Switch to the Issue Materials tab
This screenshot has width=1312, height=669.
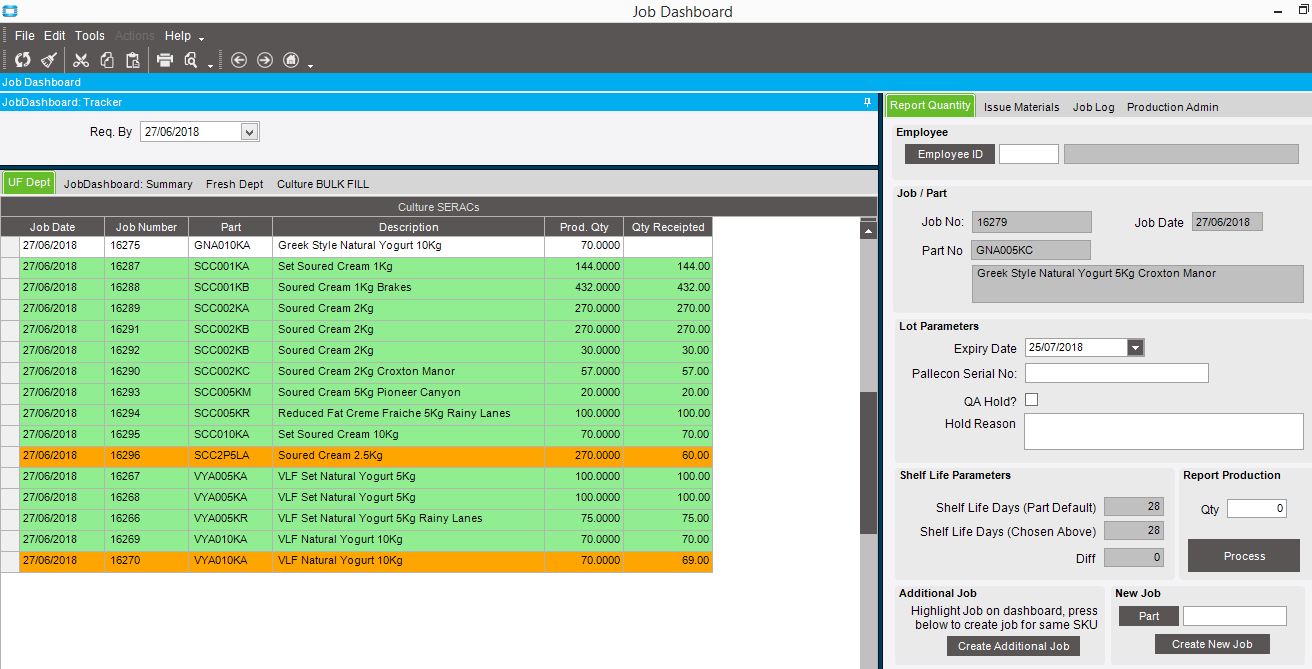click(1021, 107)
